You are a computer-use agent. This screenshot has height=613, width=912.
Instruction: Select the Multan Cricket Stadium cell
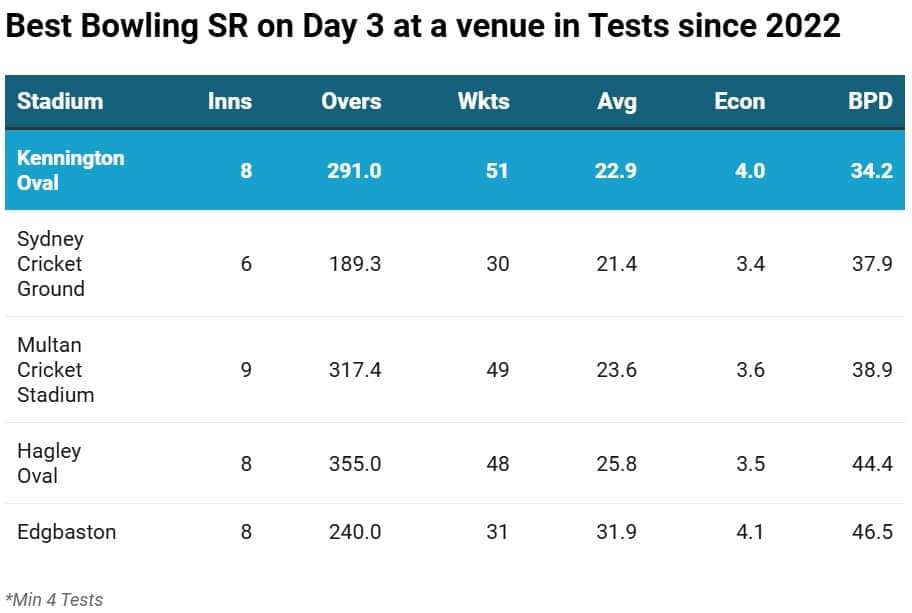coord(55,369)
